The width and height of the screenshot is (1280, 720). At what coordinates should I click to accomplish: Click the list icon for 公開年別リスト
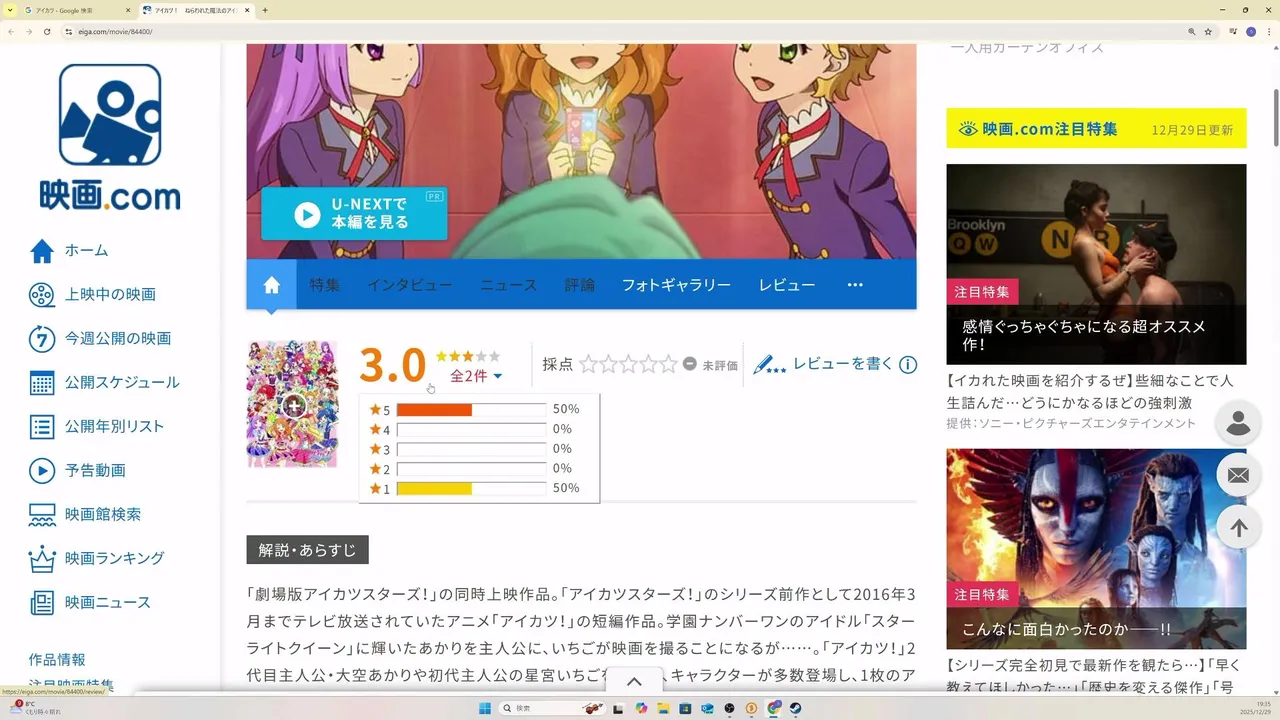pyautogui.click(x=42, y=426)
